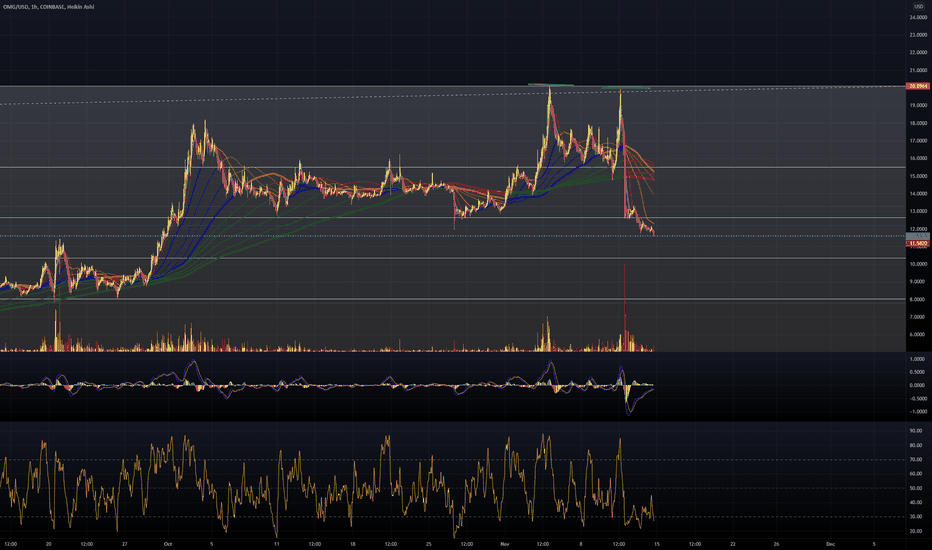Select the horizontal line at the 8.0 level

[x=452, y=299]
